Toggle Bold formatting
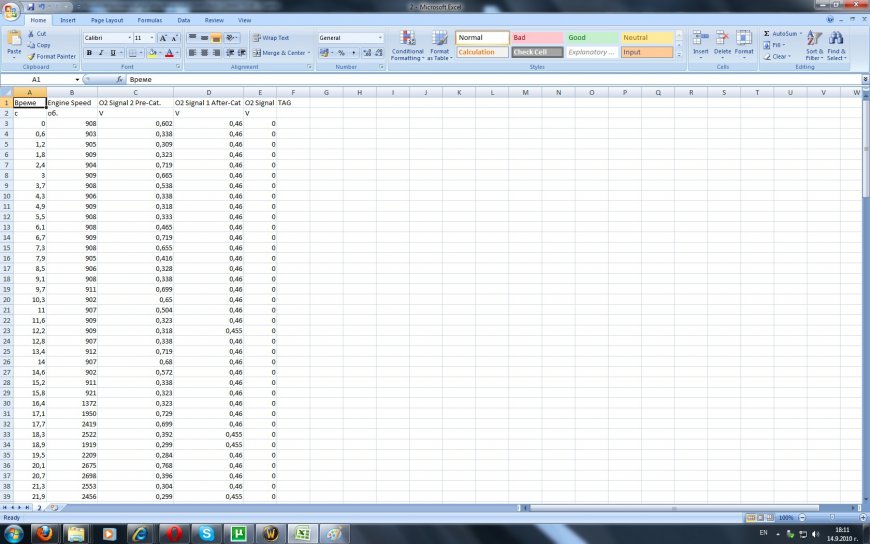870x544 pixels. [x=89, y=53]
